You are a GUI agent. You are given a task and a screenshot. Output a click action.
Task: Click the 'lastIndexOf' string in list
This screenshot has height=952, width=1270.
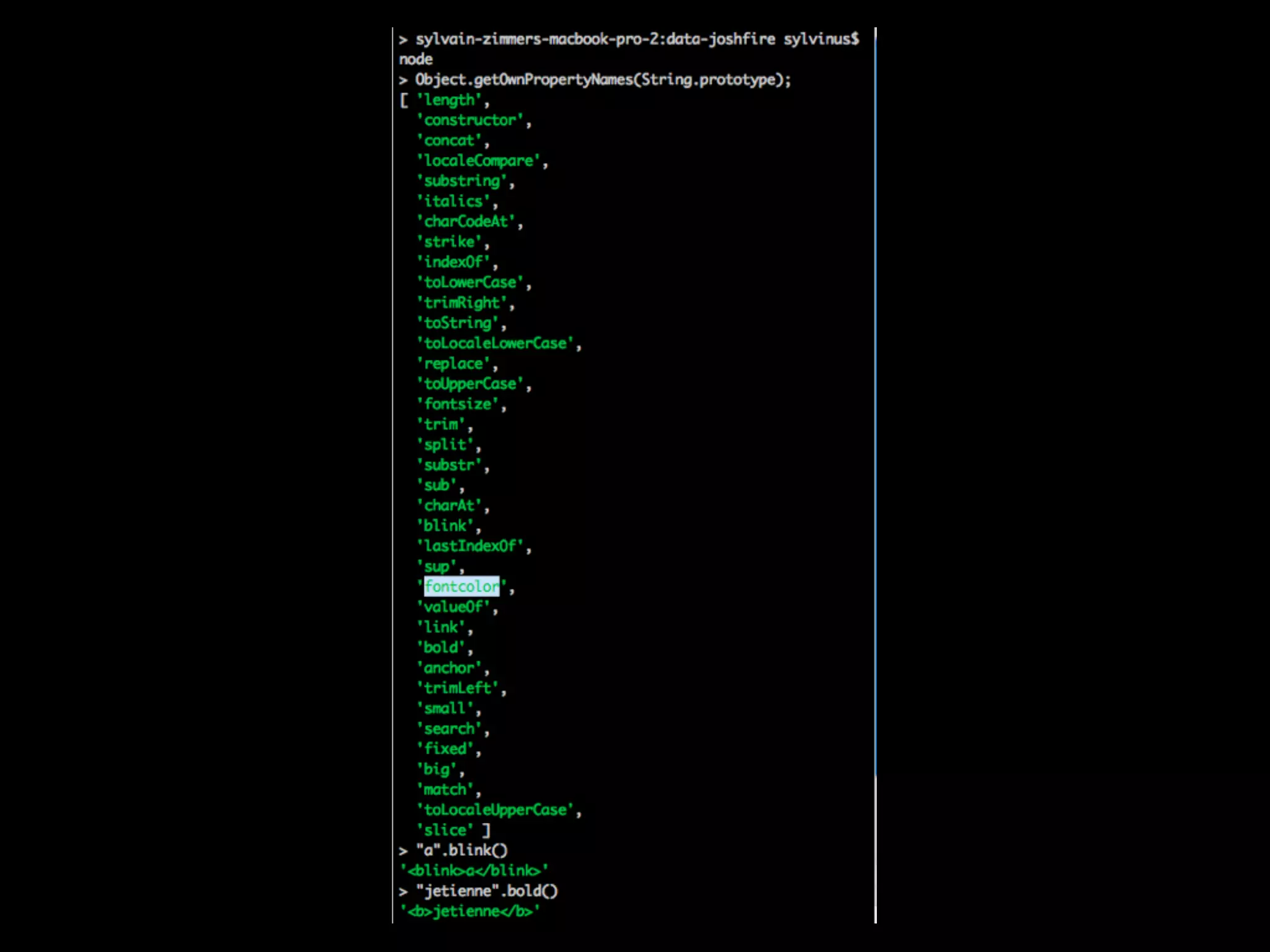(x=470, y=546)
